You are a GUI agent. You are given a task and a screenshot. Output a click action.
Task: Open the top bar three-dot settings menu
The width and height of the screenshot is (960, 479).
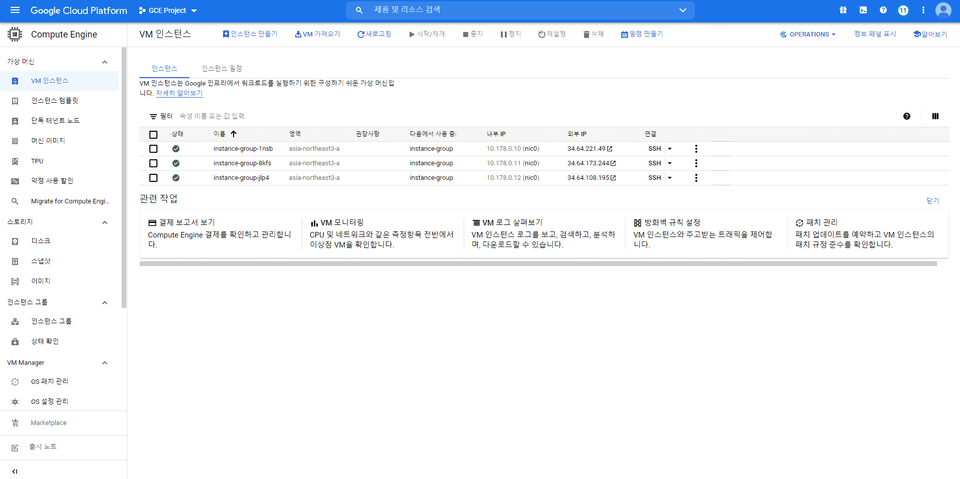tap(923, 10)
